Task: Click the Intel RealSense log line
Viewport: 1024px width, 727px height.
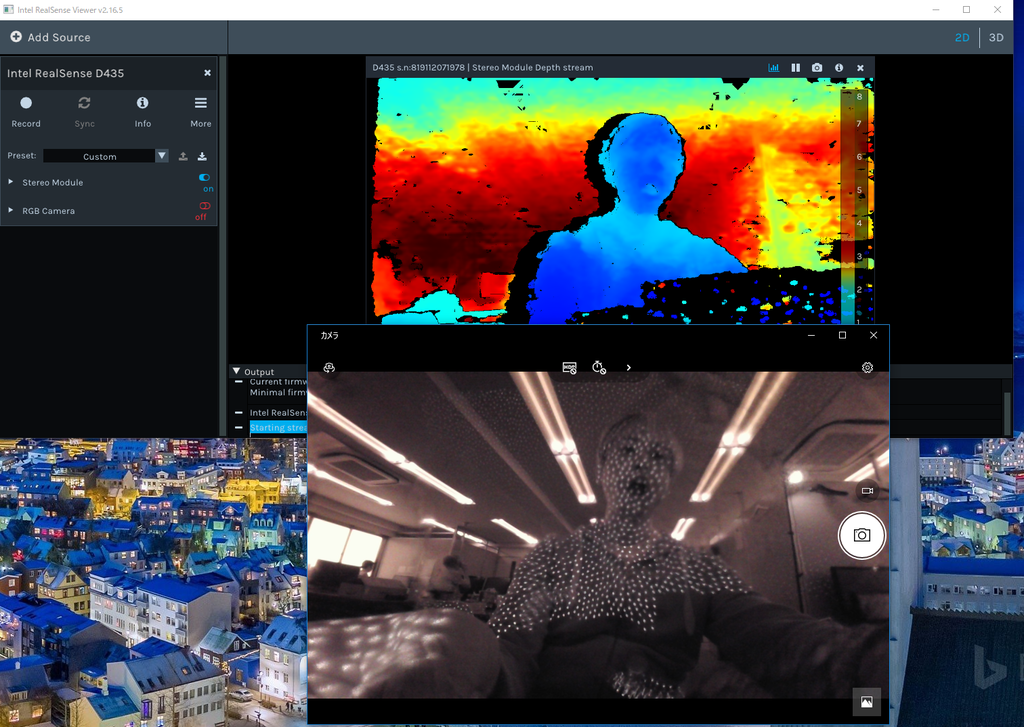Action: tap(278, 413)
